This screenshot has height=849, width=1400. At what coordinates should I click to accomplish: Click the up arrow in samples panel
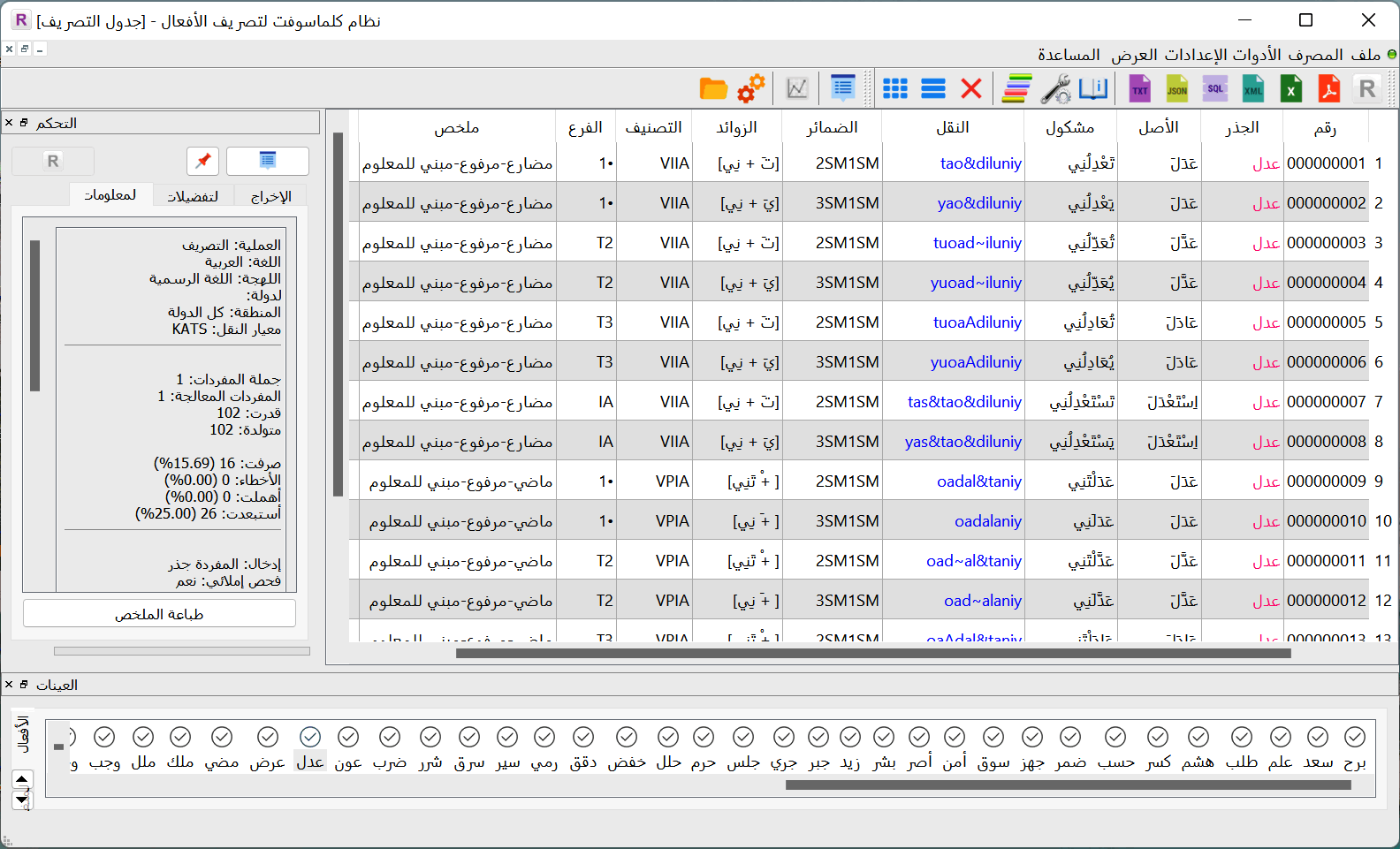22,779
